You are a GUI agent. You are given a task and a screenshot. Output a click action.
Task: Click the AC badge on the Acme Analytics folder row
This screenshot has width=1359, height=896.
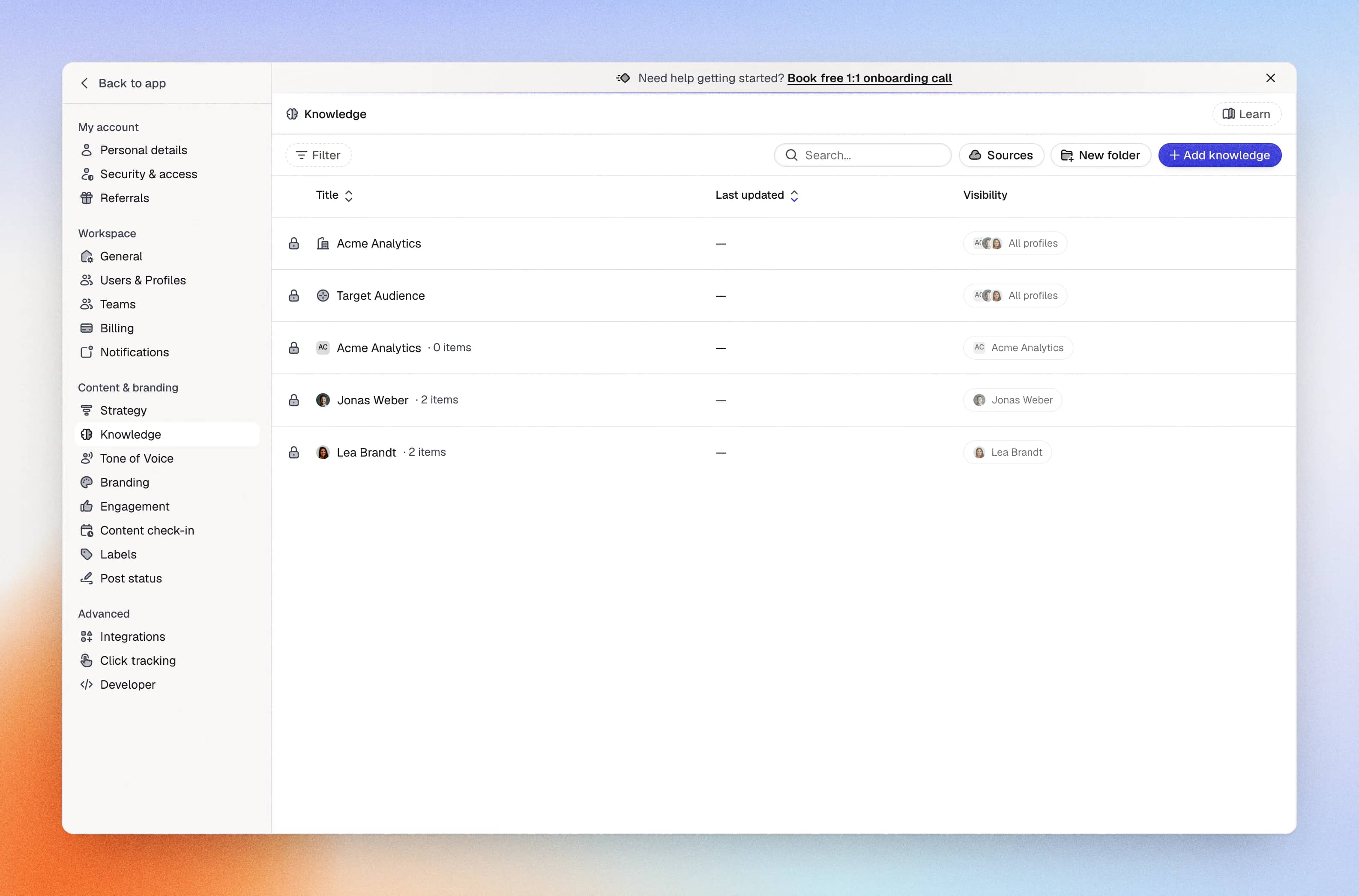323,347
